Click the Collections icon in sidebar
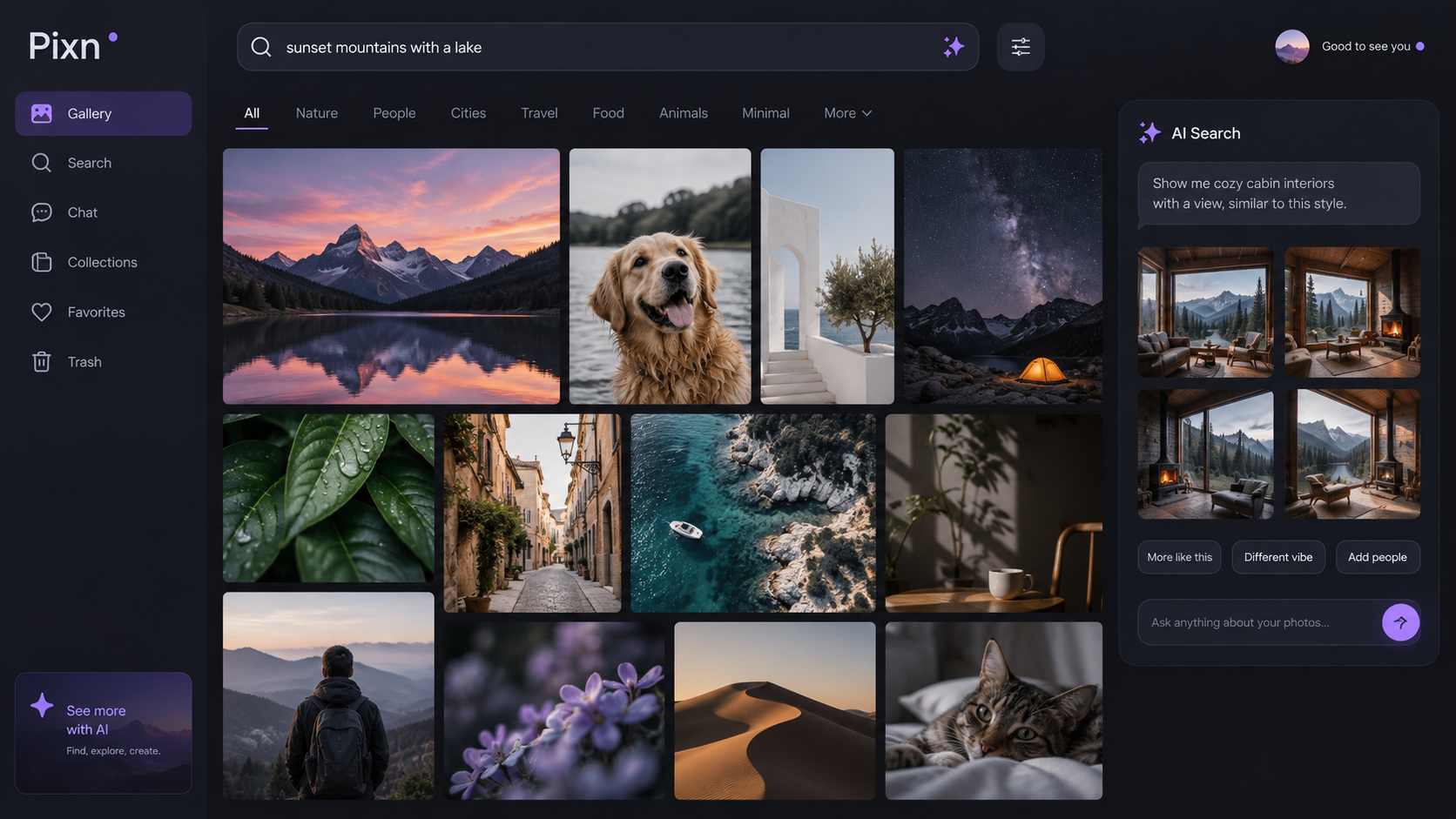Screen dimensions: 1456x819 point(42,262)
